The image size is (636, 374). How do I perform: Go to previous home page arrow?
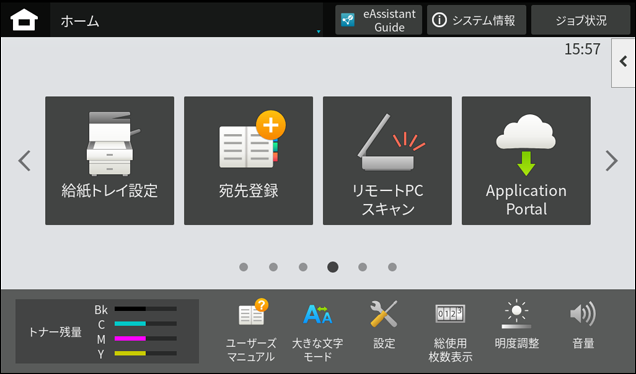[24, 161]
